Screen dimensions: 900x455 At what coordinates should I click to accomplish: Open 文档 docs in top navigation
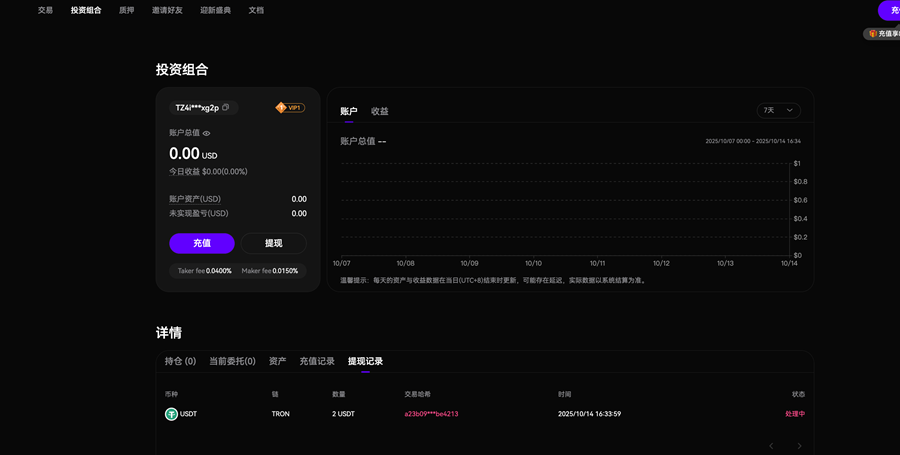coord(256,10)
